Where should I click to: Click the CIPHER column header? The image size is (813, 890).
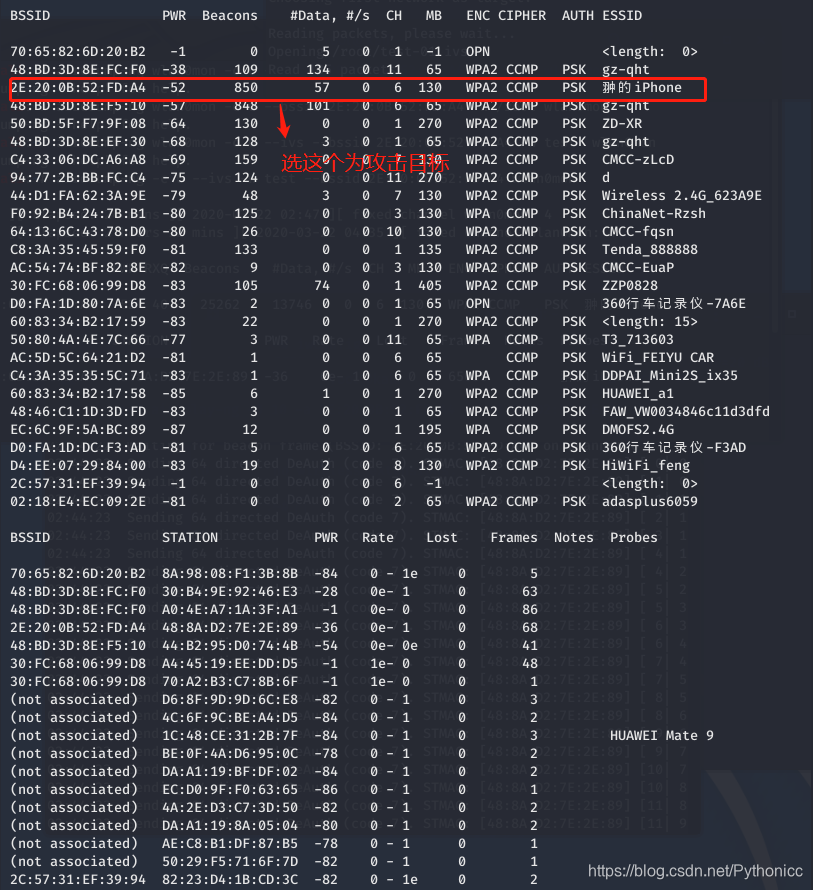click(x=522, y=16)
